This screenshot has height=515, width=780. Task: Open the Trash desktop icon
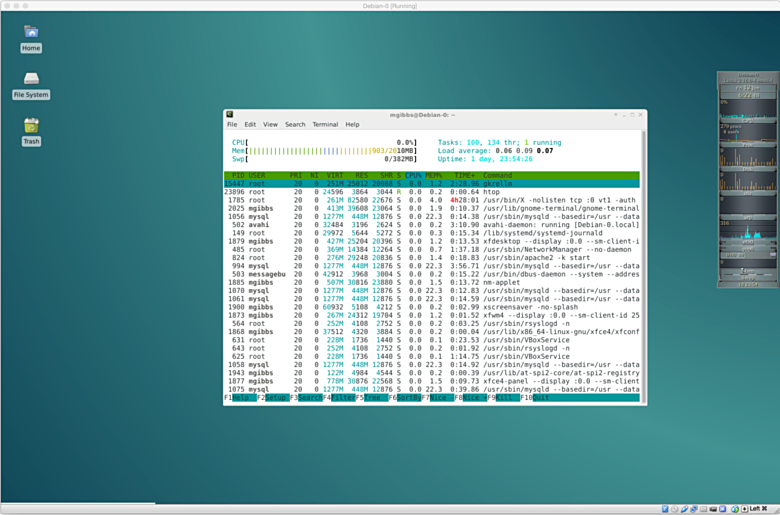tap(31, 126)
